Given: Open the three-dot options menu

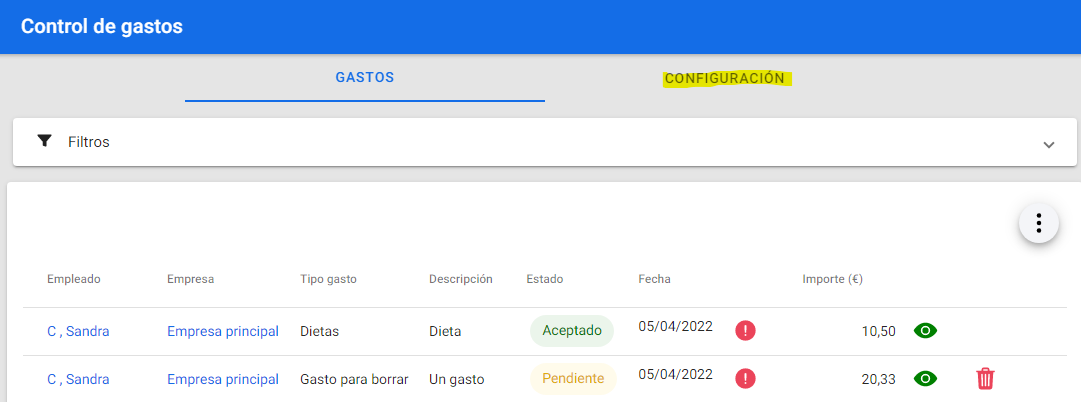Looking at the screenshot, I should [1038, 222].
